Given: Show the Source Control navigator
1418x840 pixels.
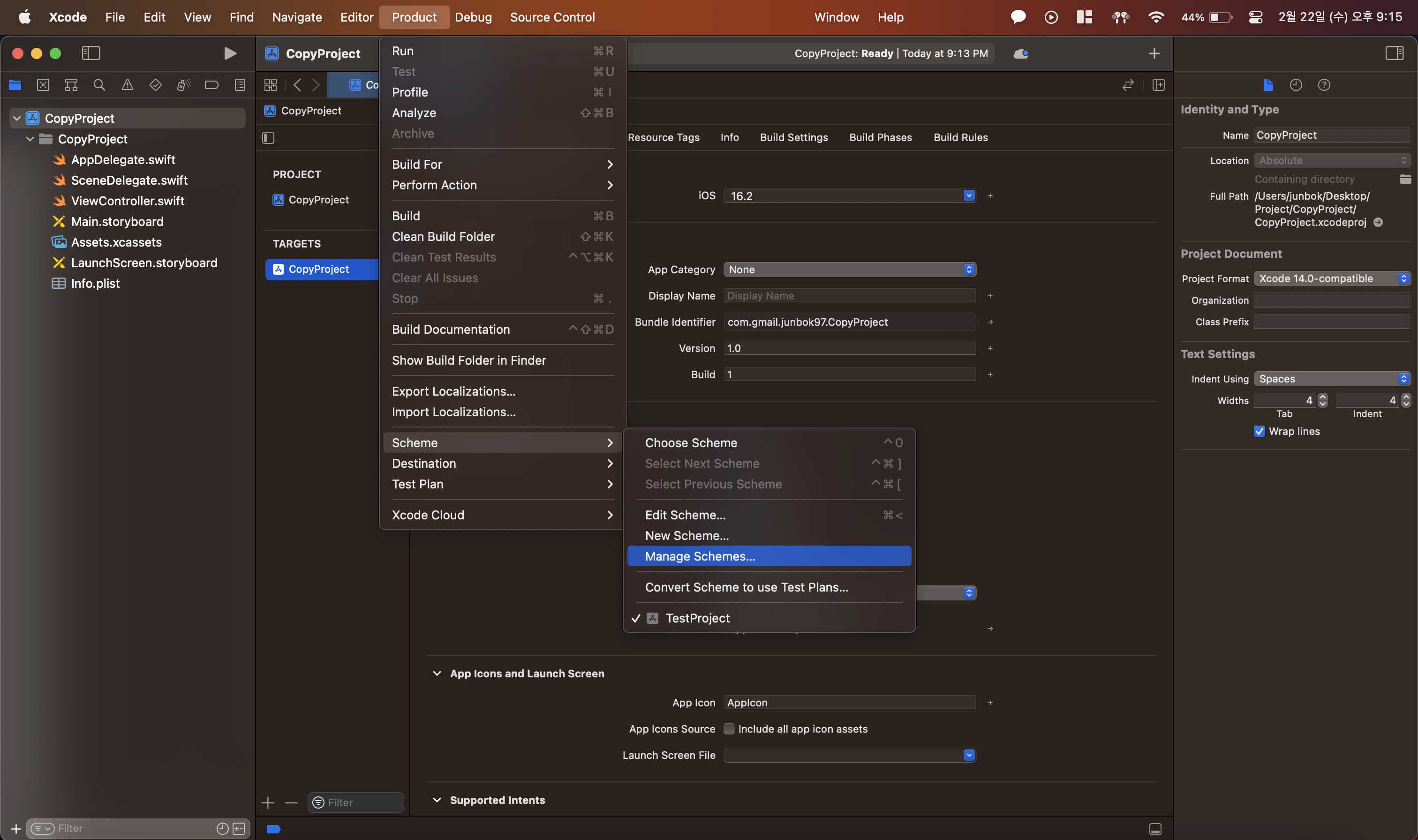Looking at the screenshot, I should point(43,85).
